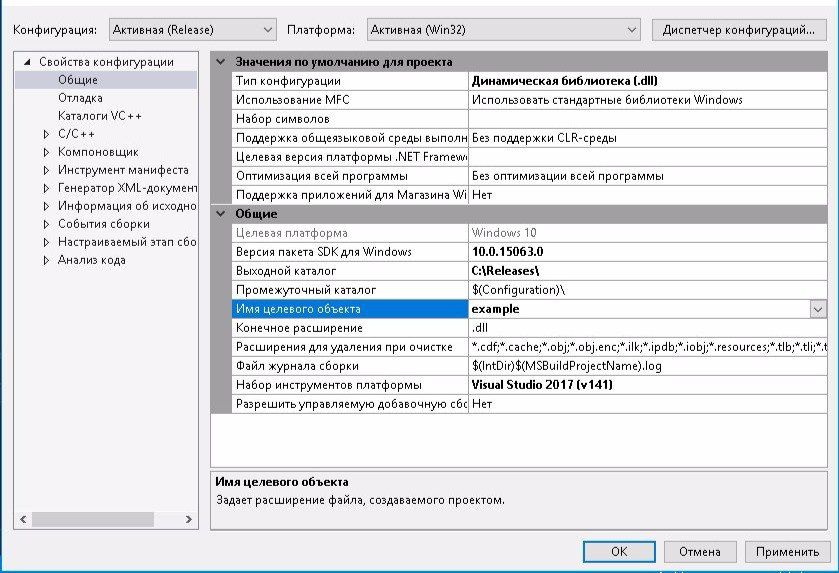Expand the События сборки node
This screenshot has height=573, width=839.
46,224
